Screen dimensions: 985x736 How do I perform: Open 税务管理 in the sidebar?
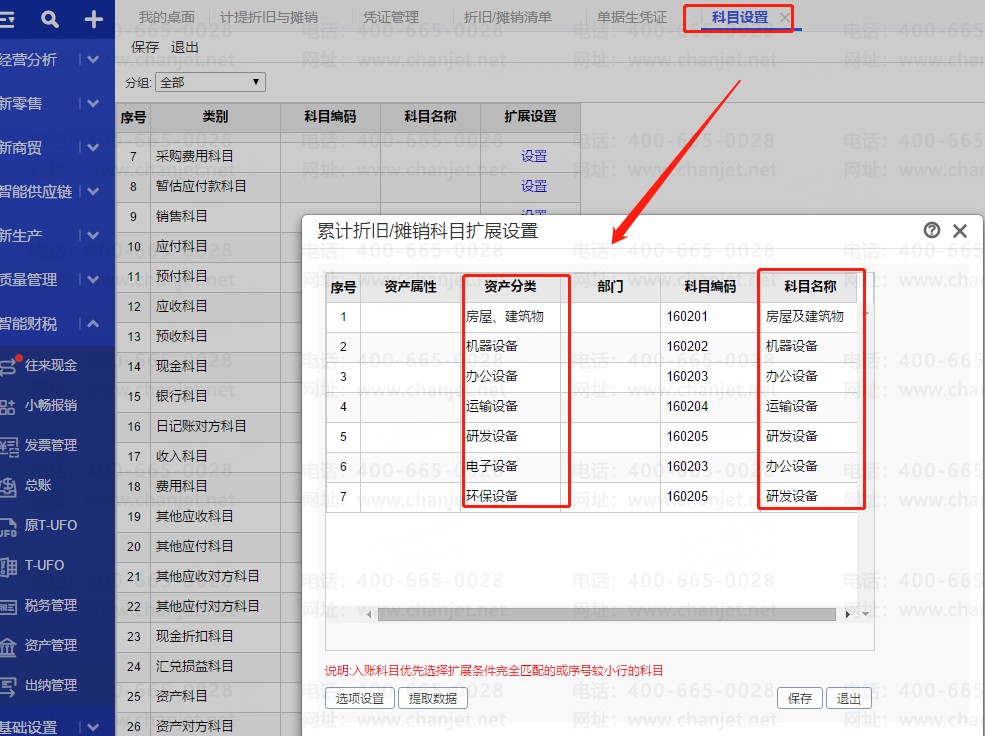pyautogui.click(x=50, y=605)
